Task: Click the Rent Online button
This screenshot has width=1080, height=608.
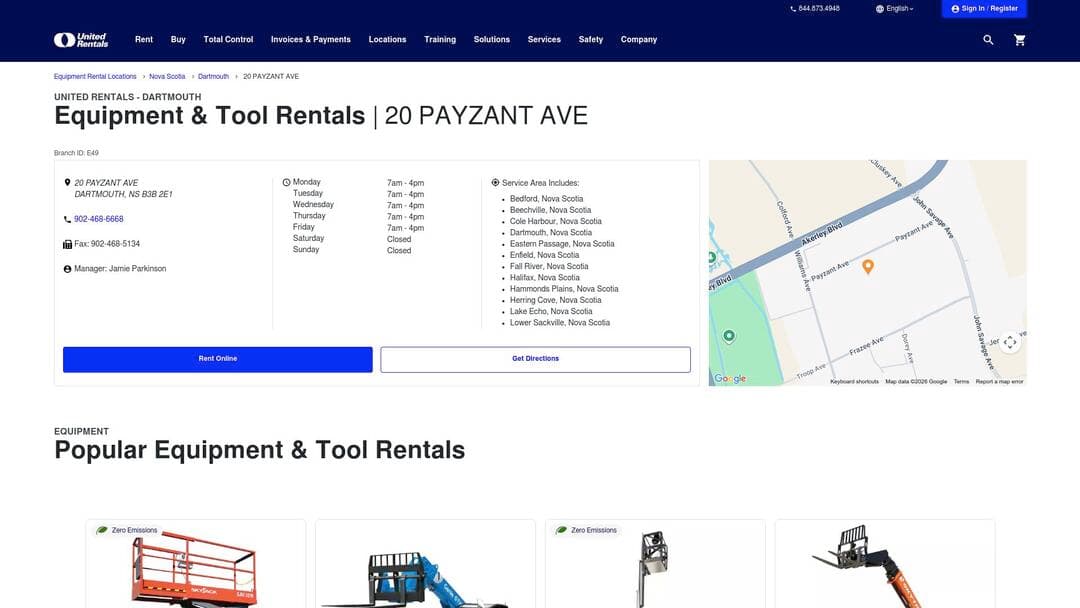Action: 217,358
